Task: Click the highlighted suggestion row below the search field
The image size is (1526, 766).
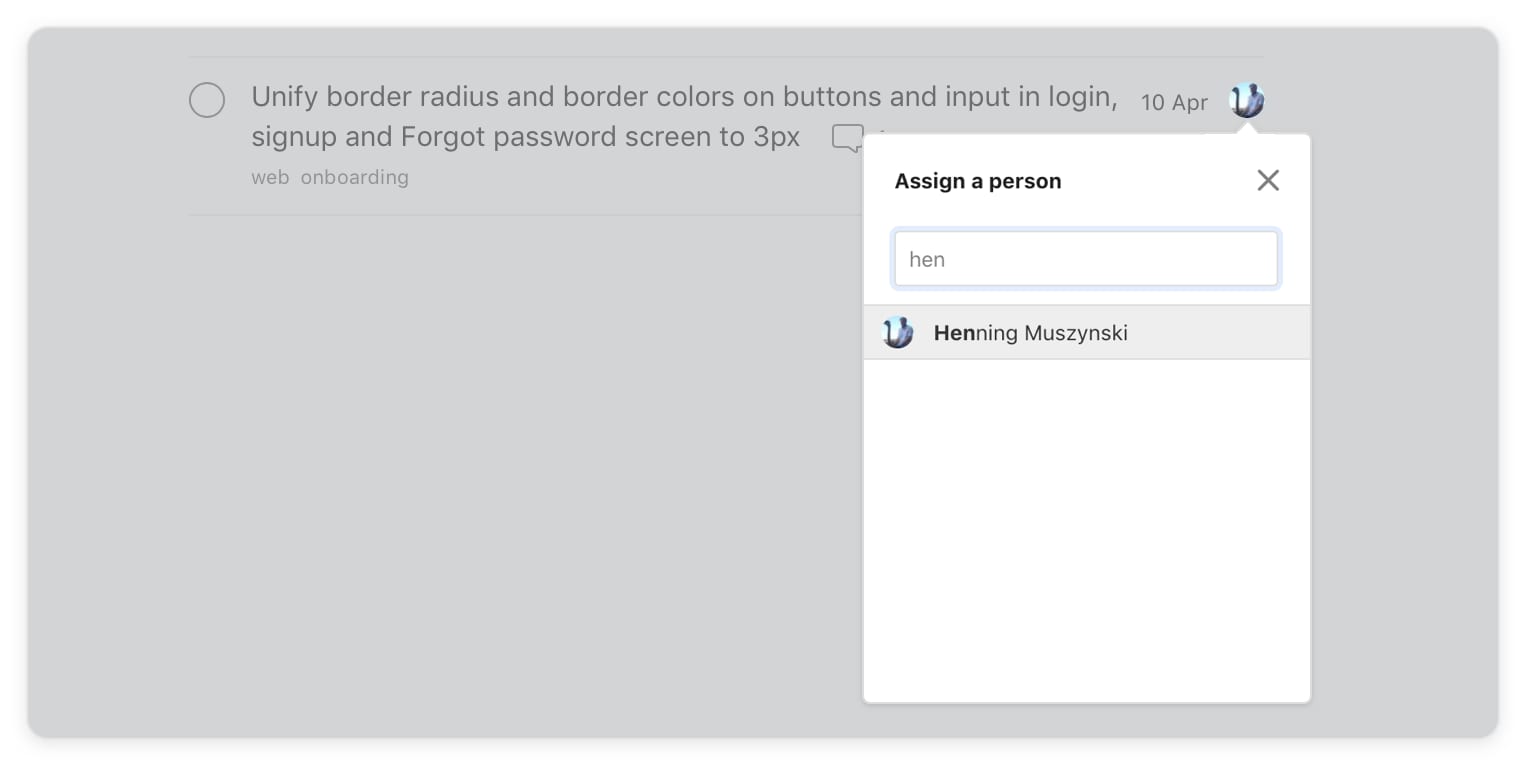Action: click(1086, 332)
